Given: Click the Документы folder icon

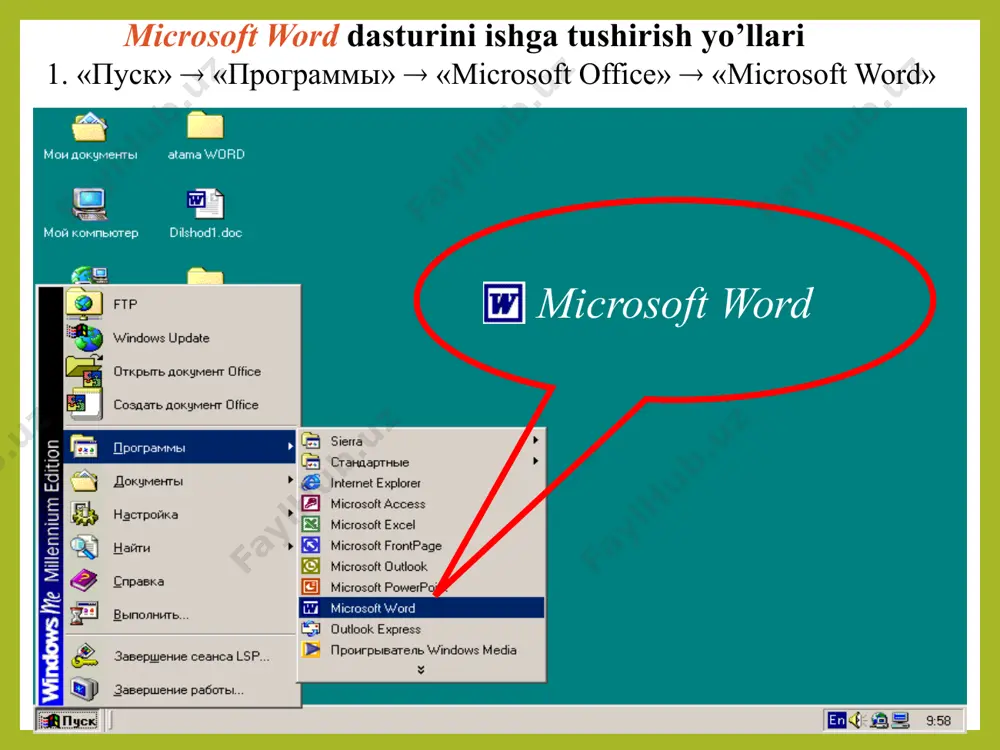Looking at the screenshot, I should click(x=84, y=480).
